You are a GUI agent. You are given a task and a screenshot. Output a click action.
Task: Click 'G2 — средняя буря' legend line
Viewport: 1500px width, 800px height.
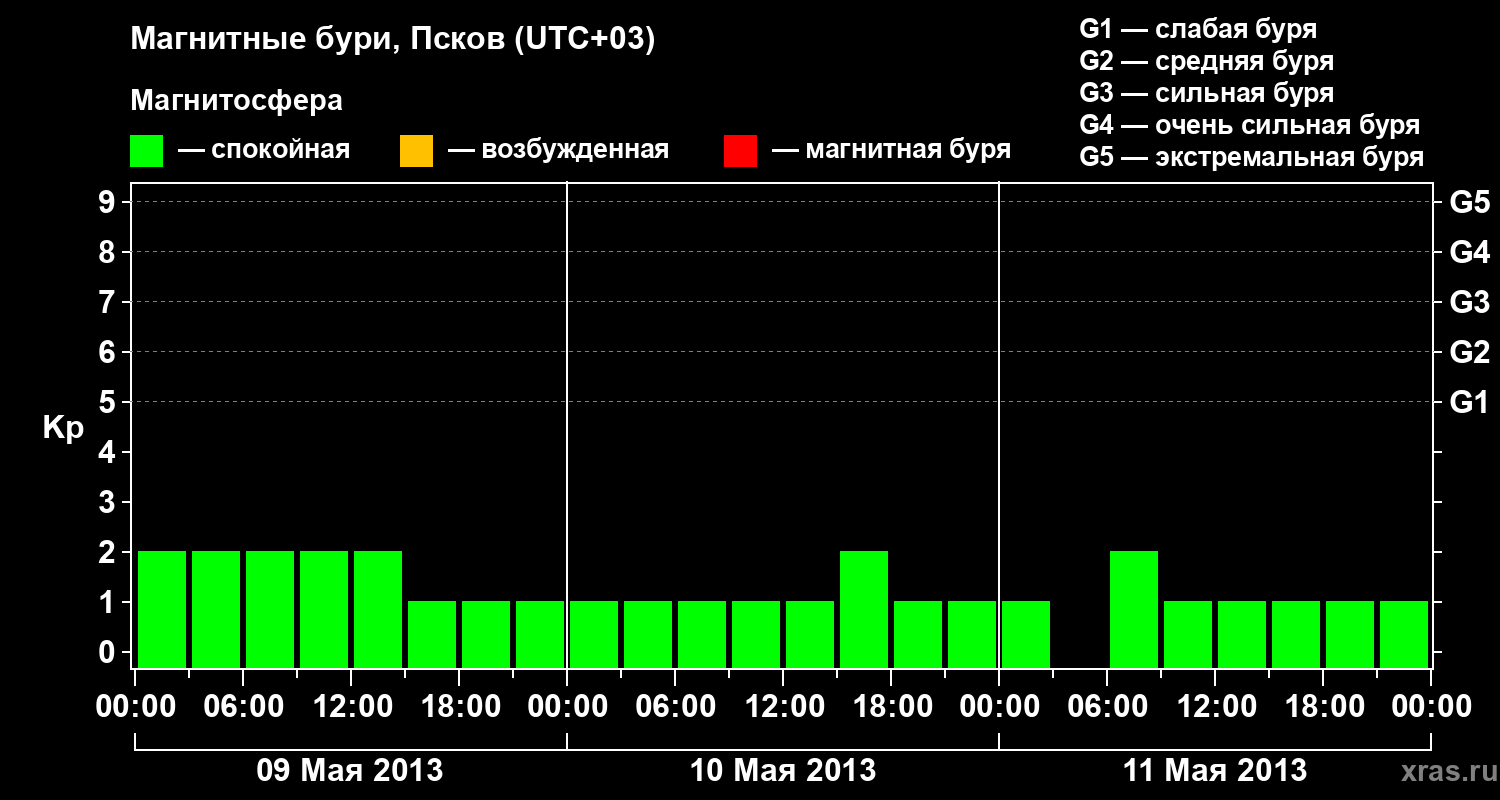tap(1206, 61)
